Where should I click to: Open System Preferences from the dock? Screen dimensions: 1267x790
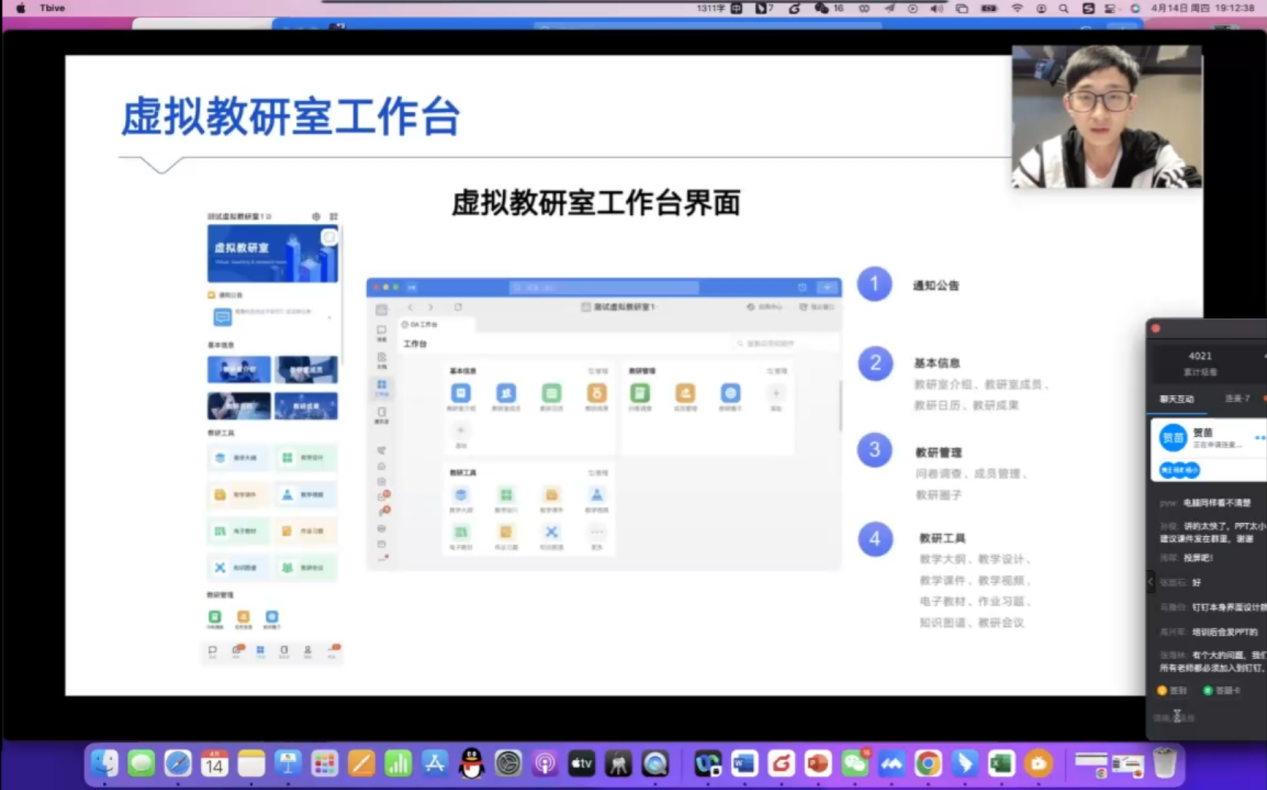pyautogui.click(x=508, y=764)
